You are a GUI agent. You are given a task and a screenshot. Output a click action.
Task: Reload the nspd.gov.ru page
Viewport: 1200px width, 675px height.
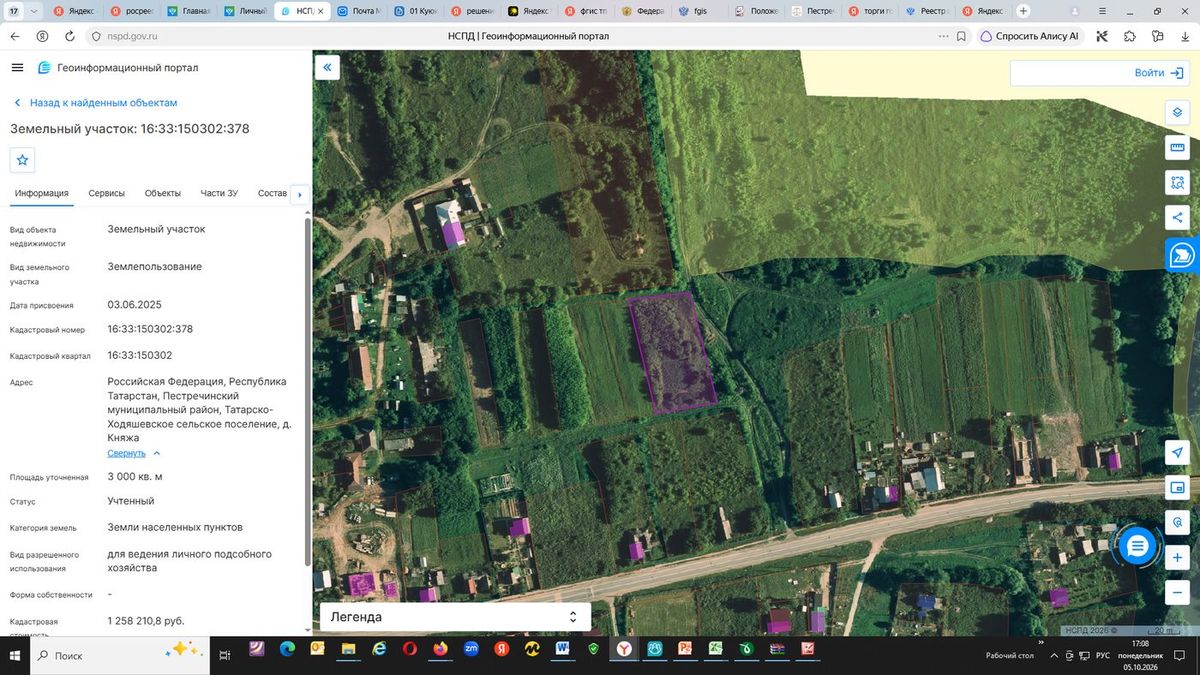coord(69,36)
